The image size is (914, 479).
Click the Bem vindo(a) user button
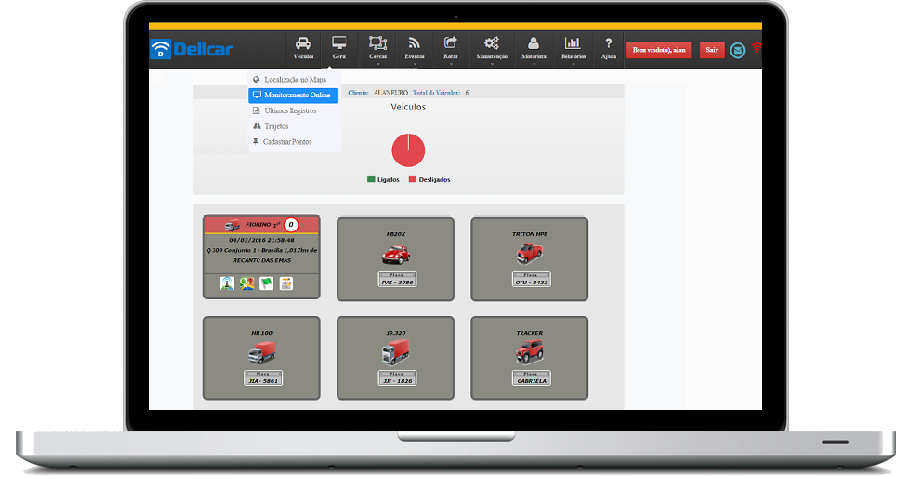pos(658,49)
